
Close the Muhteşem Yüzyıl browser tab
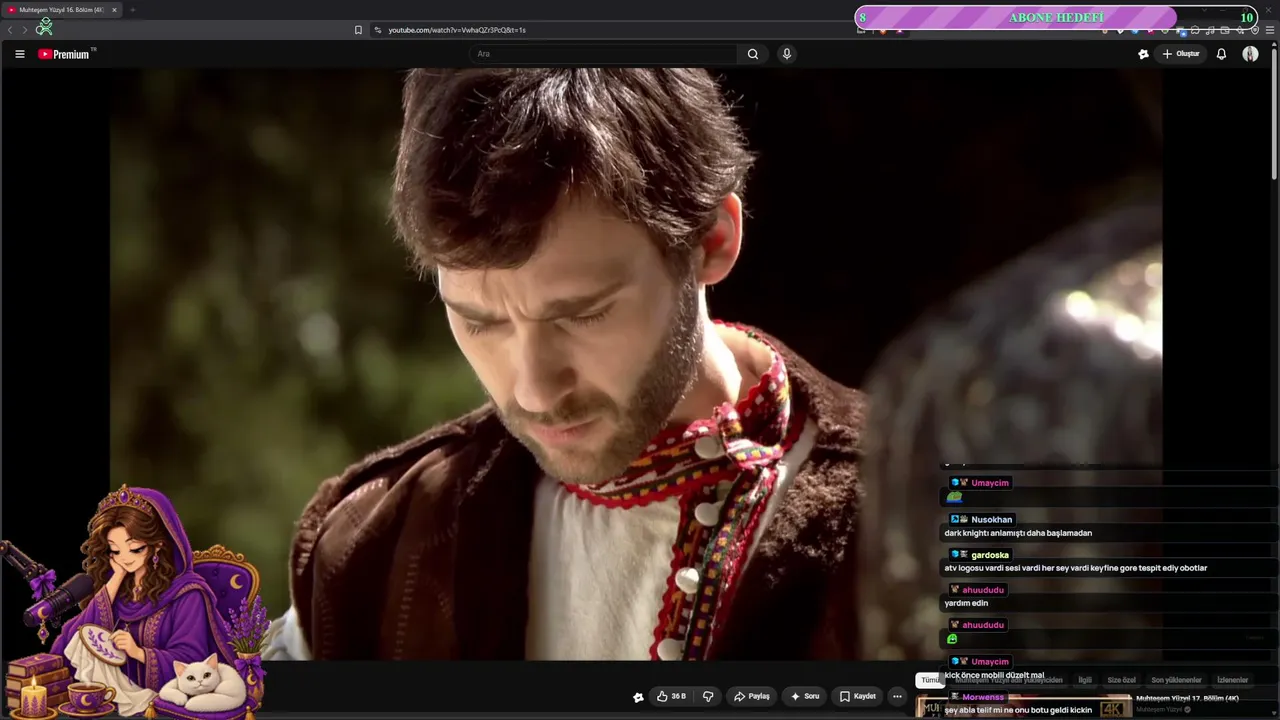click(x=114, y=9)
